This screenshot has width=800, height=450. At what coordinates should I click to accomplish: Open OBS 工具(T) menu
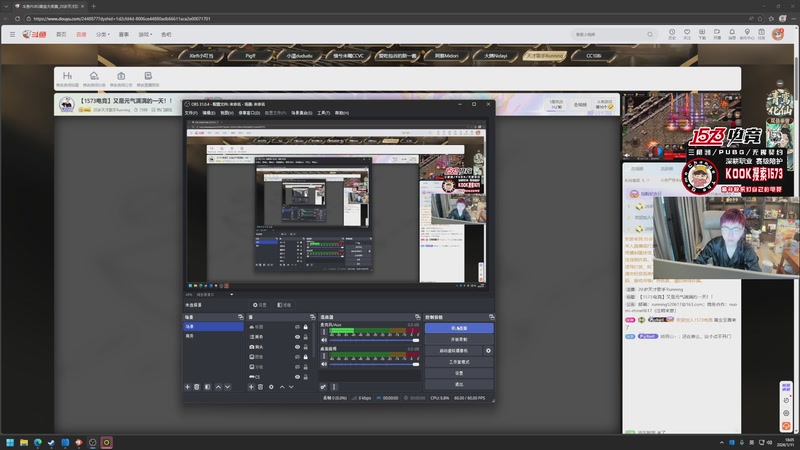tap(323, 113)
